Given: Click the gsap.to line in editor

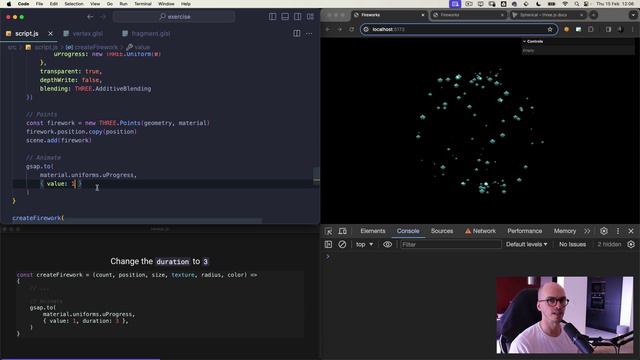Looking at the screenshot, I should click(x=40, y=166).
